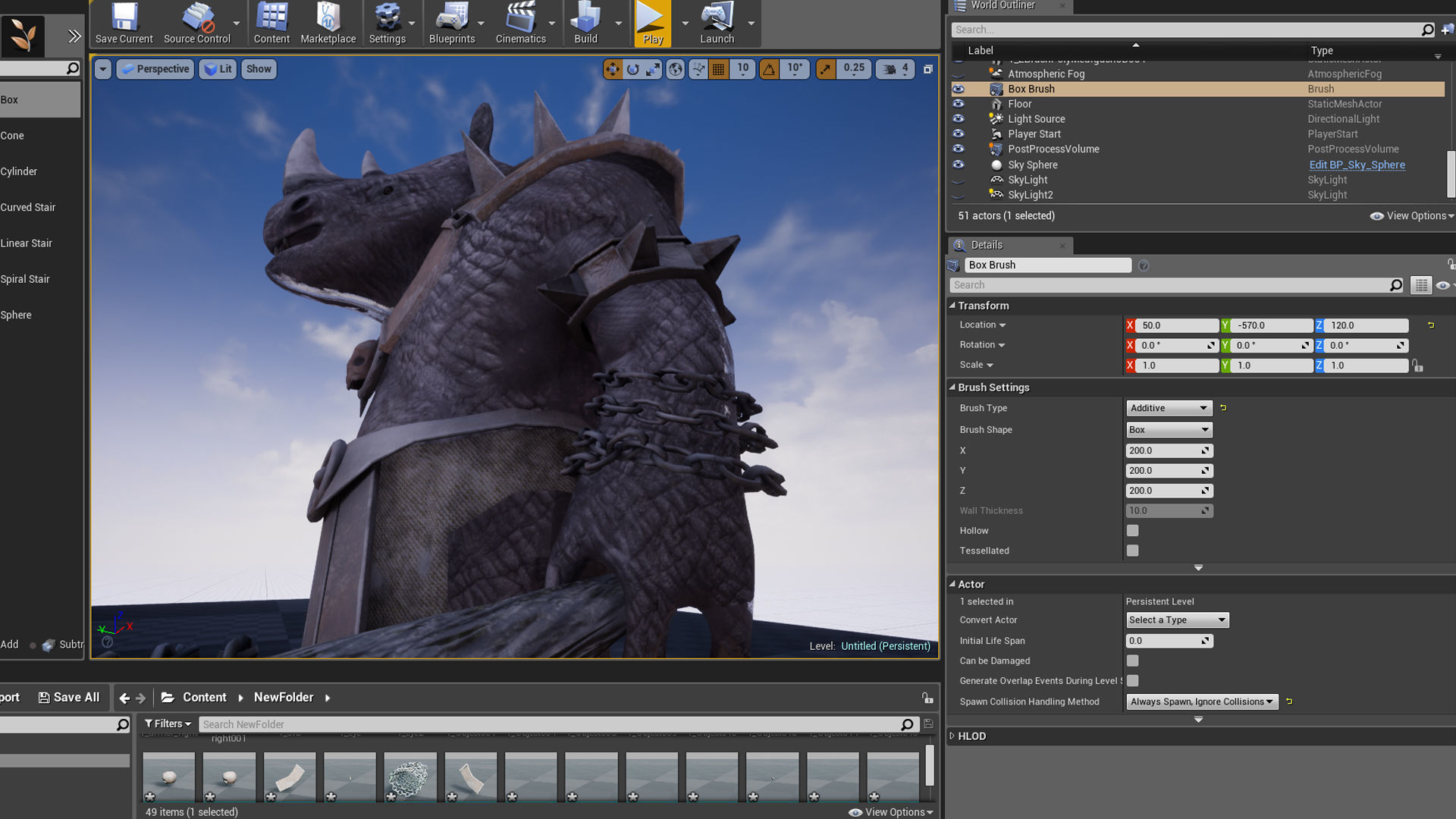Select the translate gizmo mode icon
Image resolution: width=1456 pixels, height=819 pixels.
(x=612, y=69)
